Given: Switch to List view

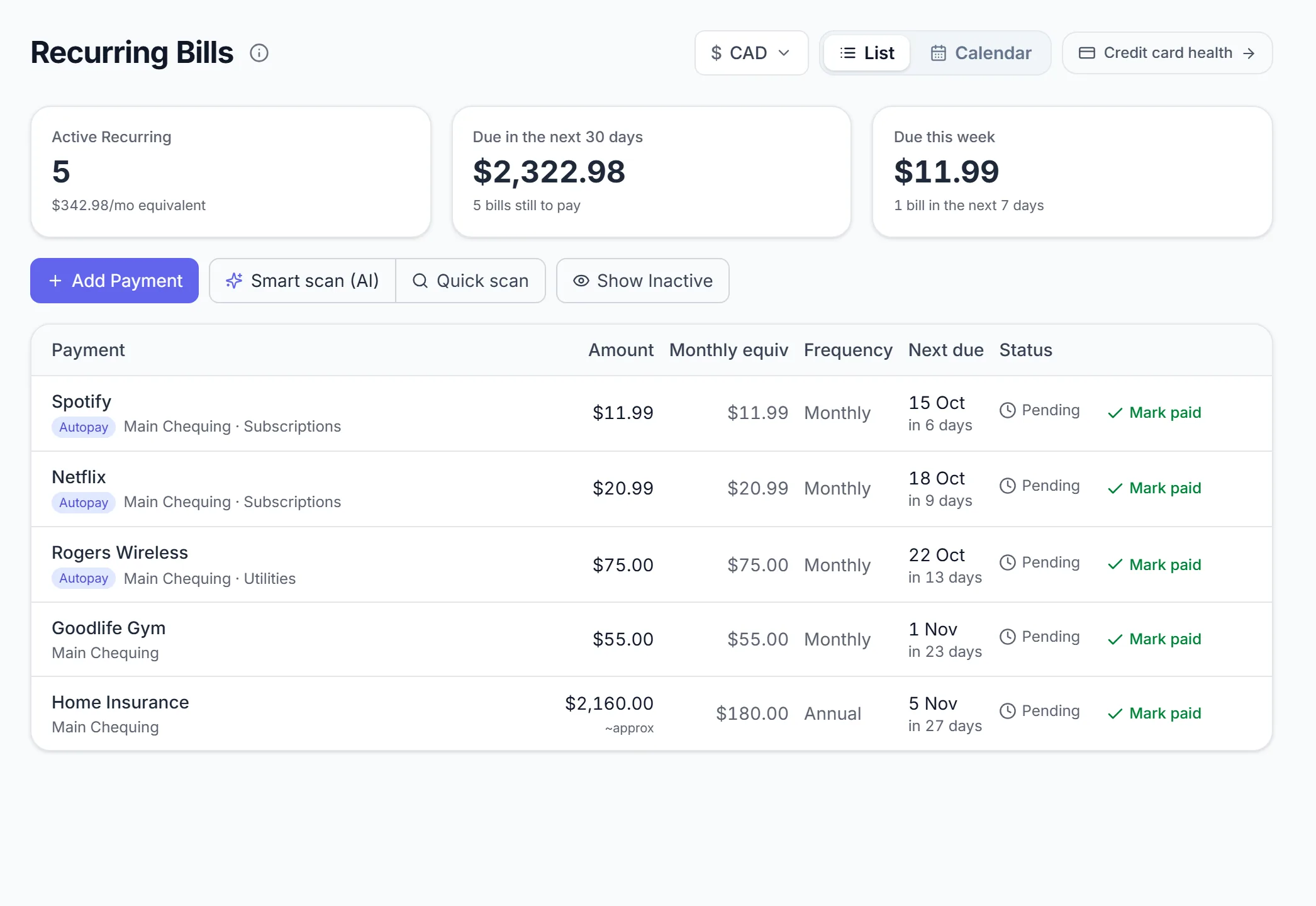Looking at the screenshot, I should (x=867, y=53).
